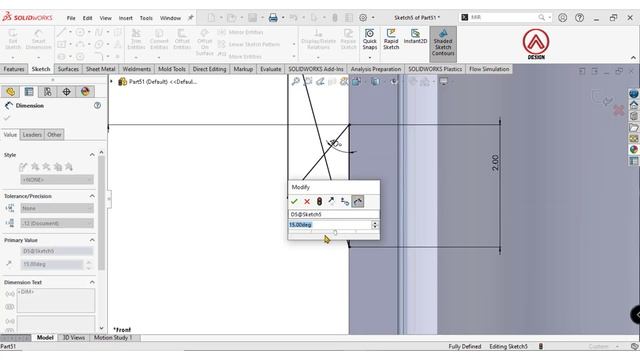Switch to the Motion Study 1 tab
Screen dimensions: 640x360
click(x=113, y=338)
